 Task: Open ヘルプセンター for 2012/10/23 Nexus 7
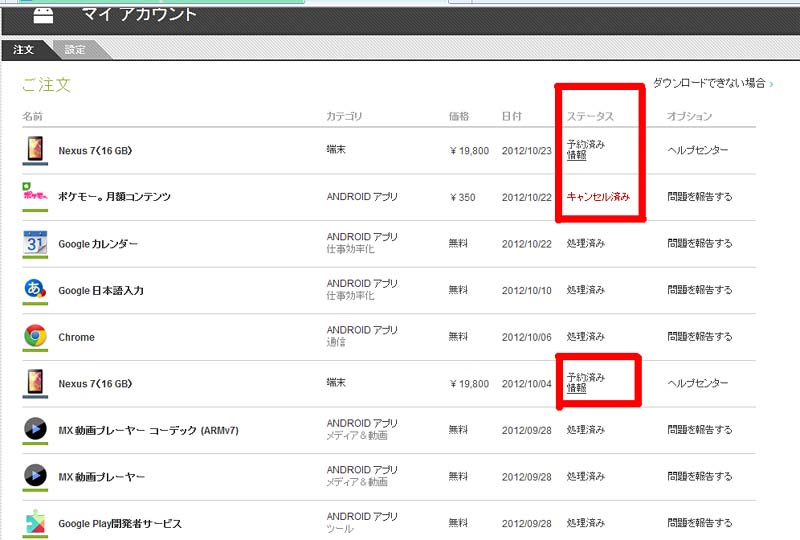(x=697, y=150)
